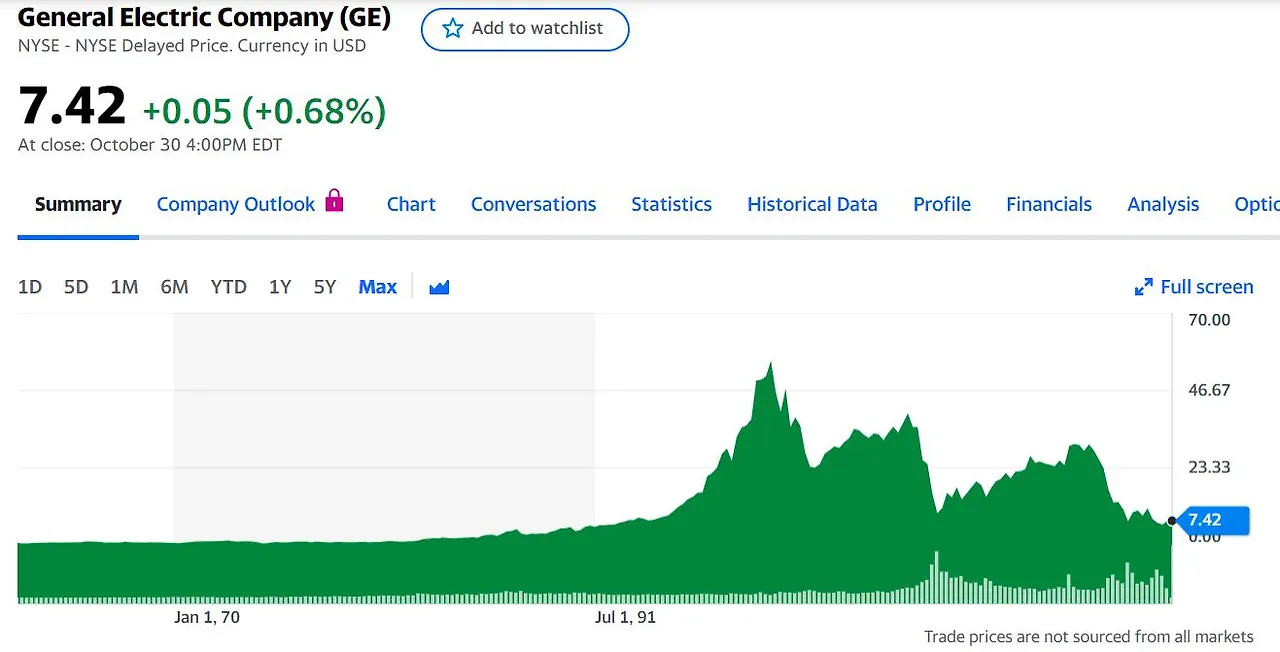Click the NYSE Delayed Price currency line
The image size is (1280, 652).
[x=192, y=46]
